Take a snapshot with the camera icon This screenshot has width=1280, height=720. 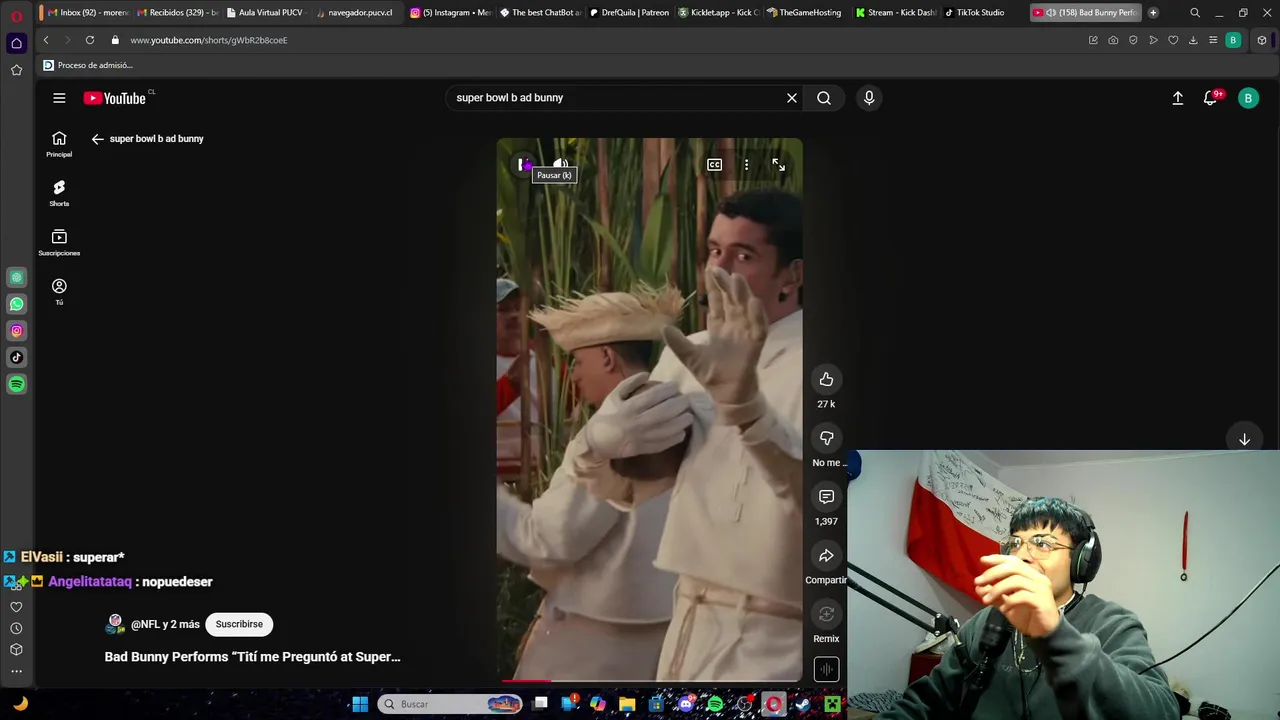[1113, 40]
